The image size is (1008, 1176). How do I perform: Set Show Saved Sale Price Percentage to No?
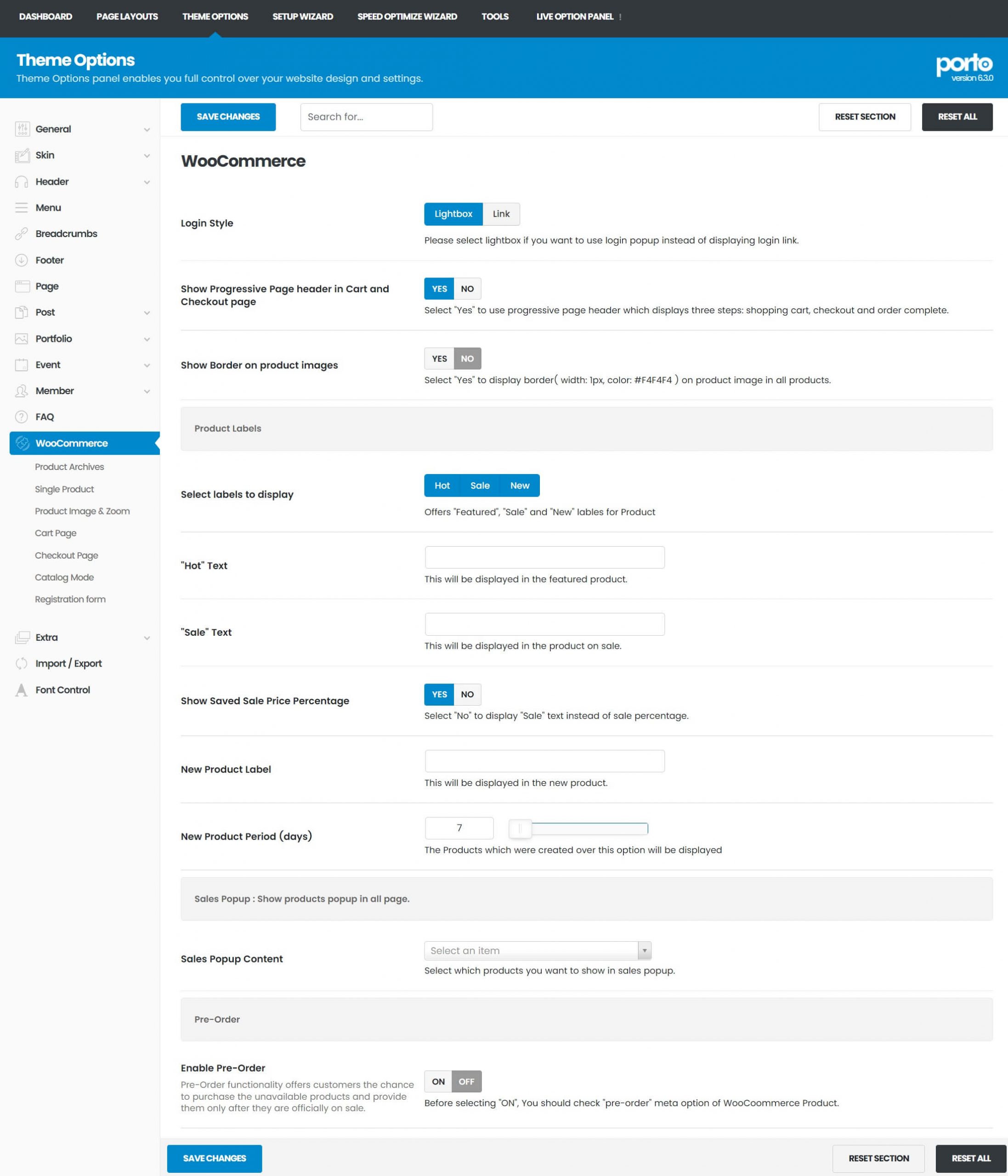click(467, 694)
